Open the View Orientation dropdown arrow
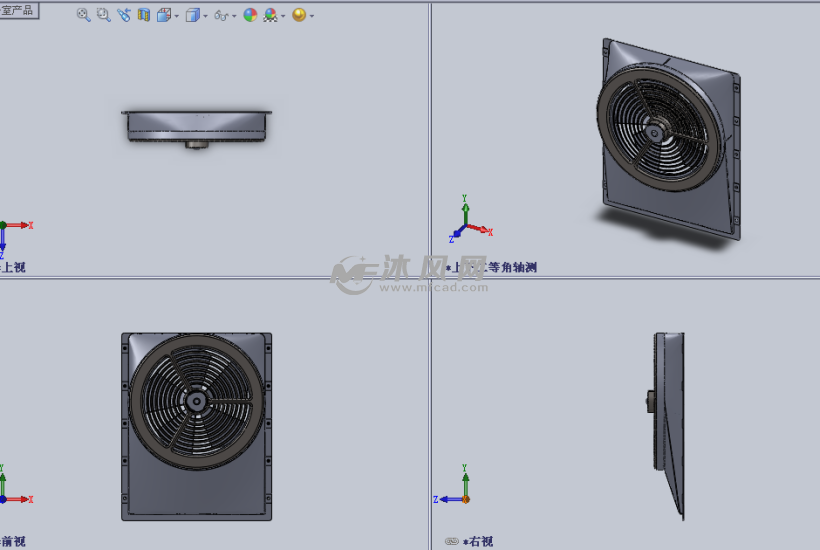820x550 pixels. click(177, 16)
